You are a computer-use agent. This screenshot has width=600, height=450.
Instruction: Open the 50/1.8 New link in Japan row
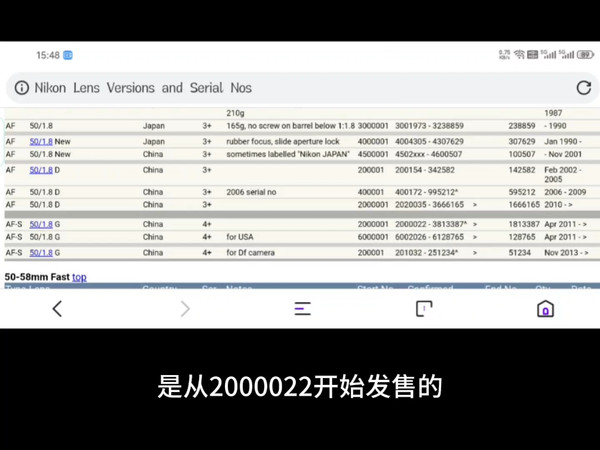(x=41, y=141)
